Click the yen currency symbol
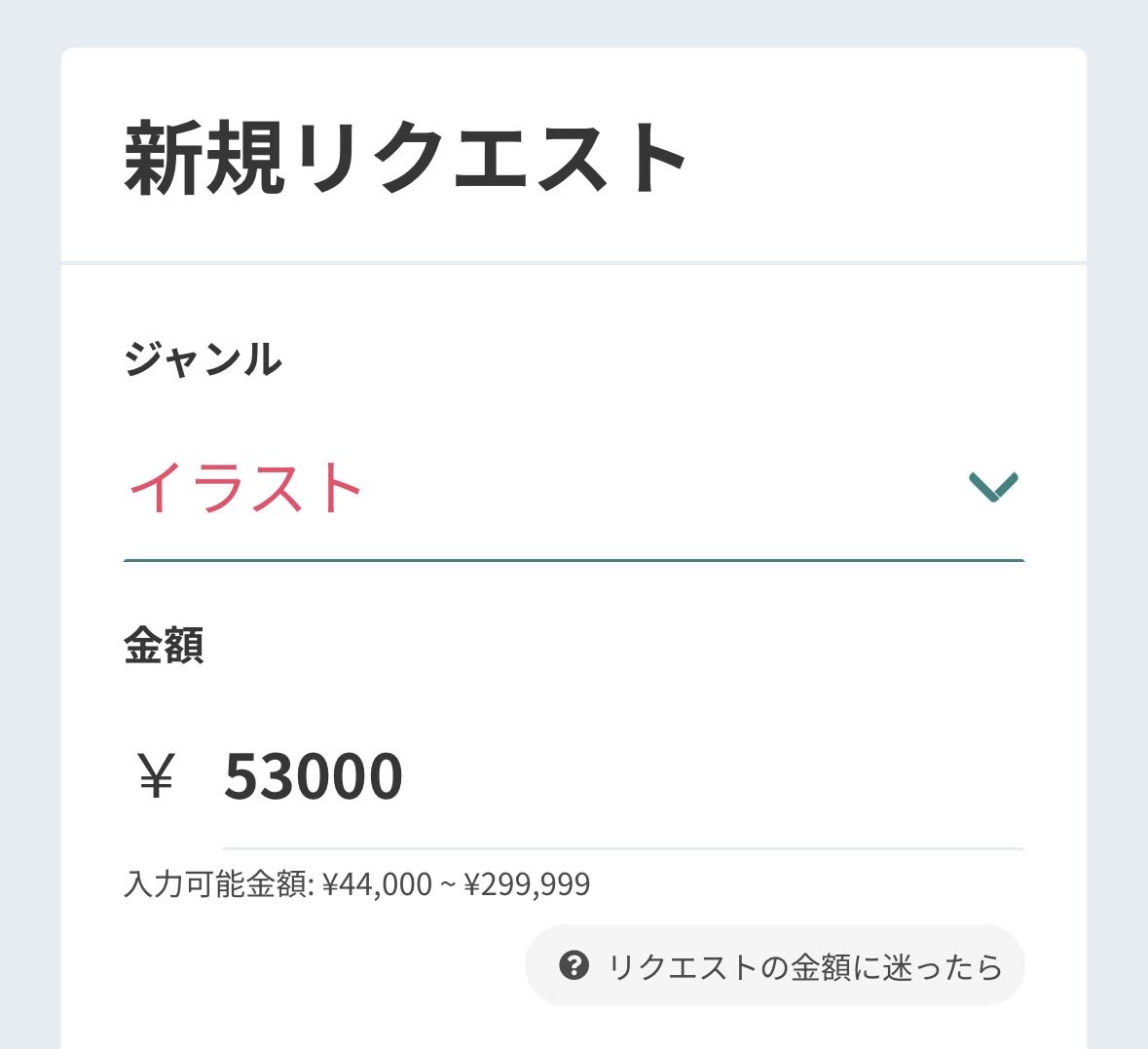The height and width of the screenshot is (1049, 1148). point(156,776)
